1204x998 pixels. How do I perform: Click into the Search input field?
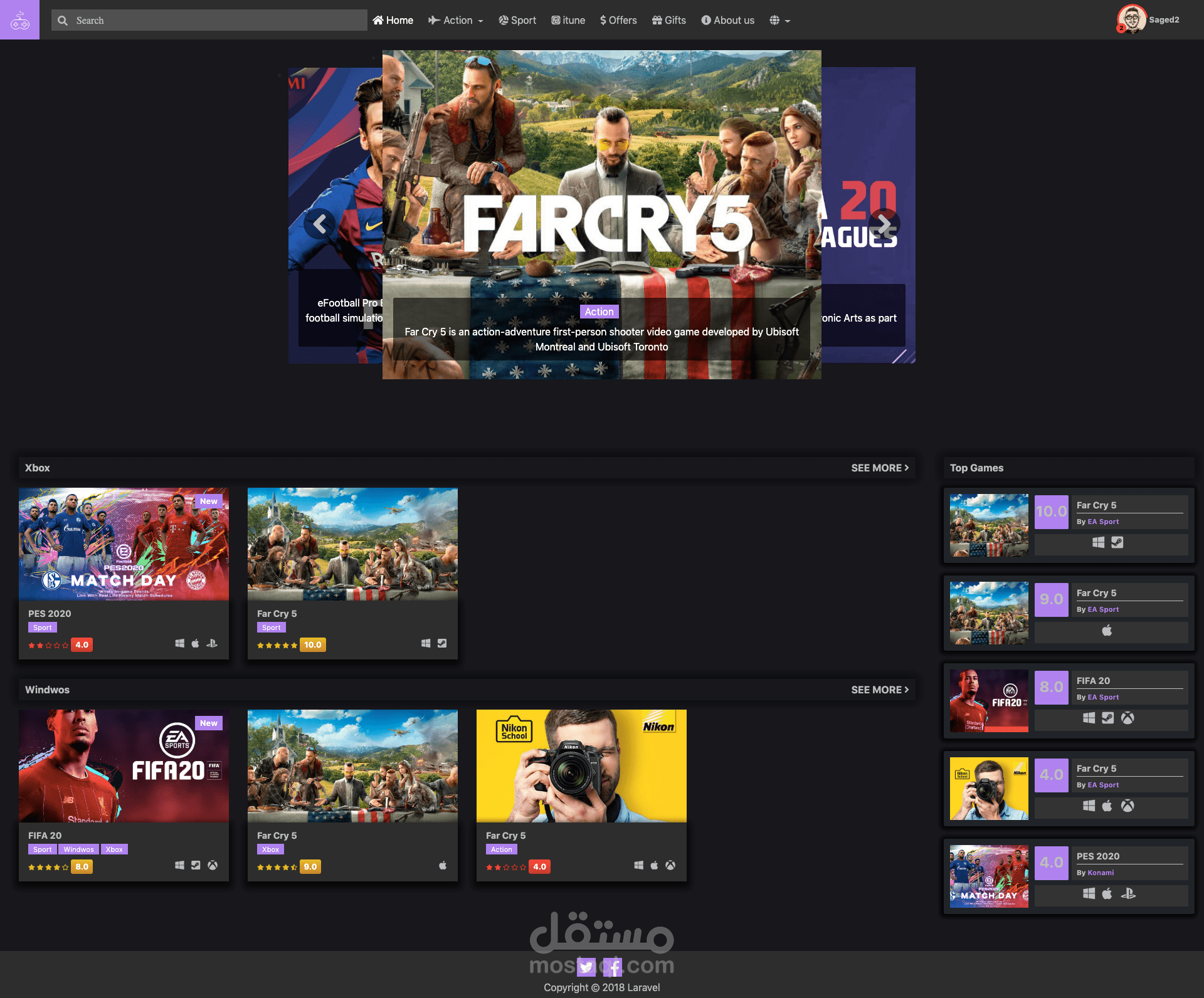[209, 20]
